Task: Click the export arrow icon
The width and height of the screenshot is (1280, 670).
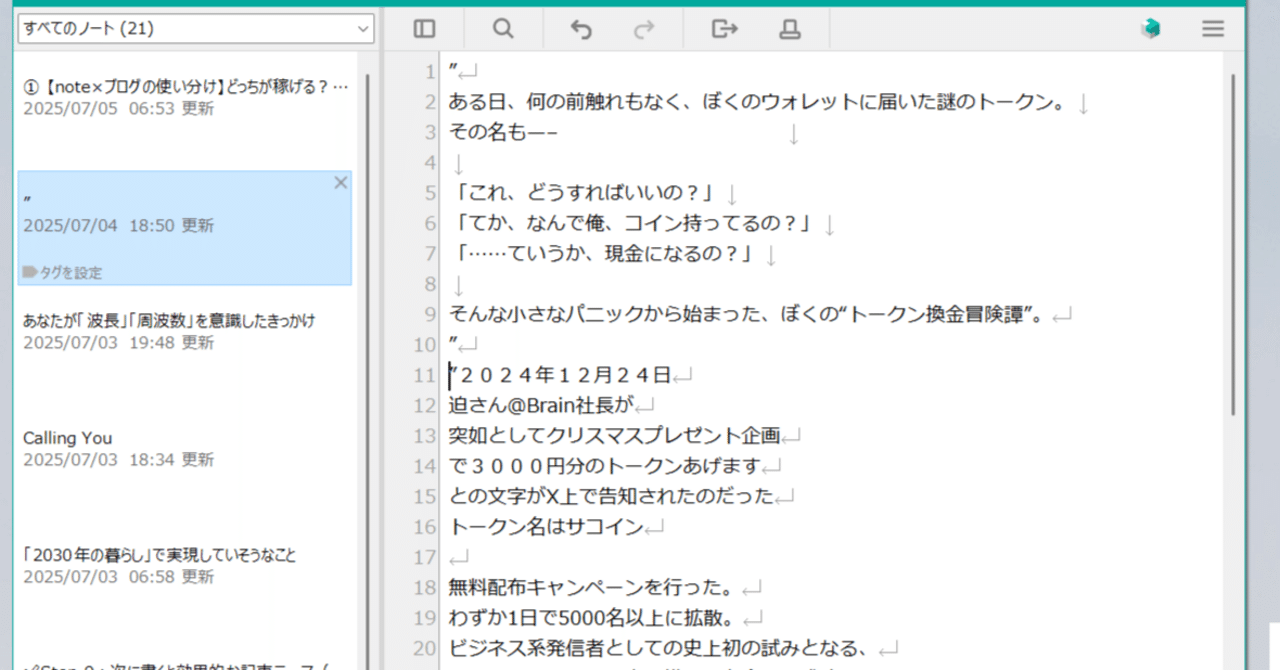Action: pyautogui.click(x=724, y=29)
